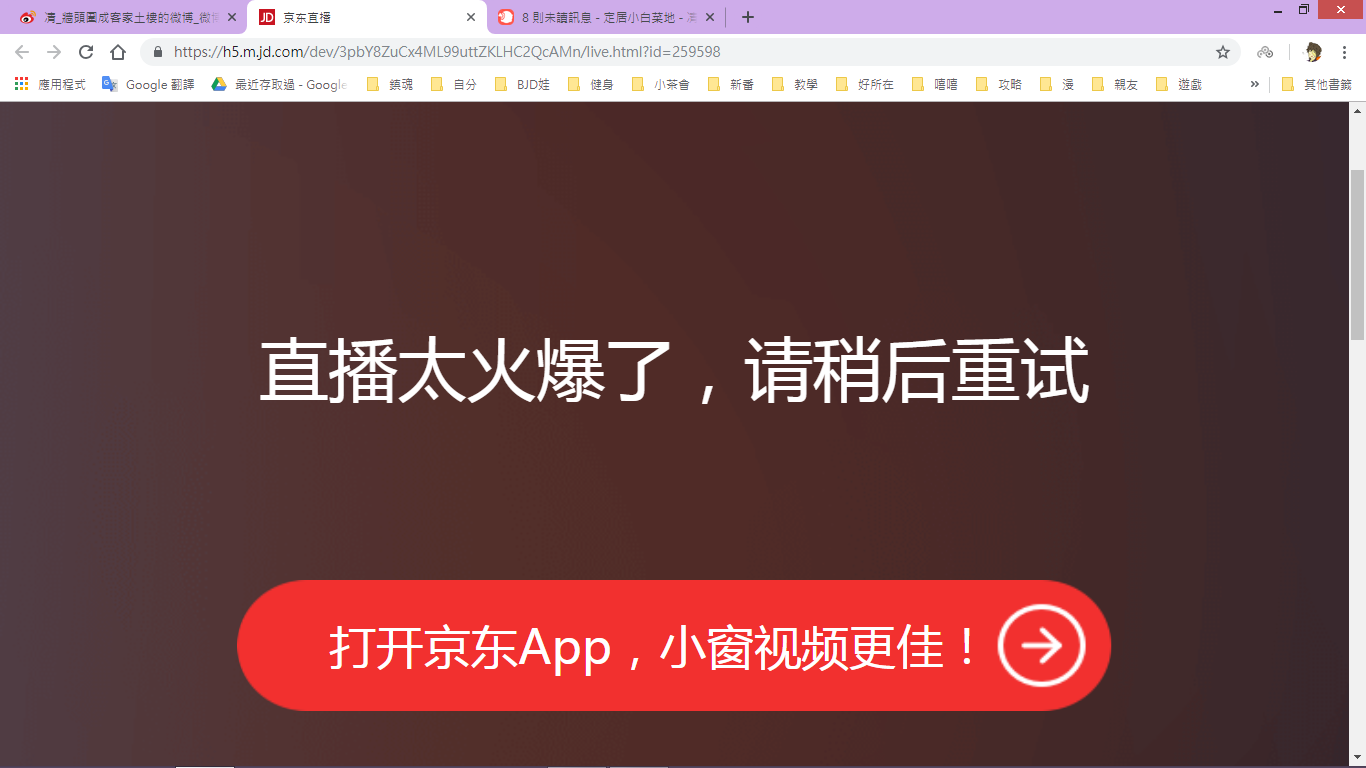Open the 新番 bookmark folder
1366x768 pixels.
731,85
